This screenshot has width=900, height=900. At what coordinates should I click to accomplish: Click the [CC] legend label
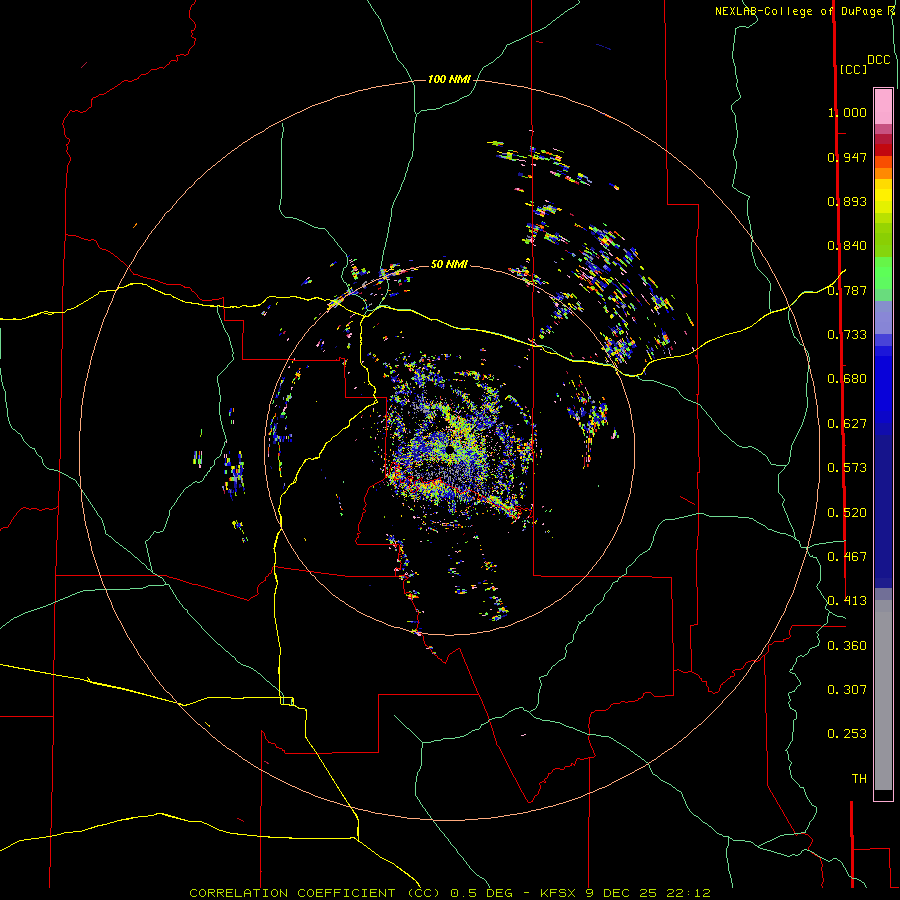(854, 69)
